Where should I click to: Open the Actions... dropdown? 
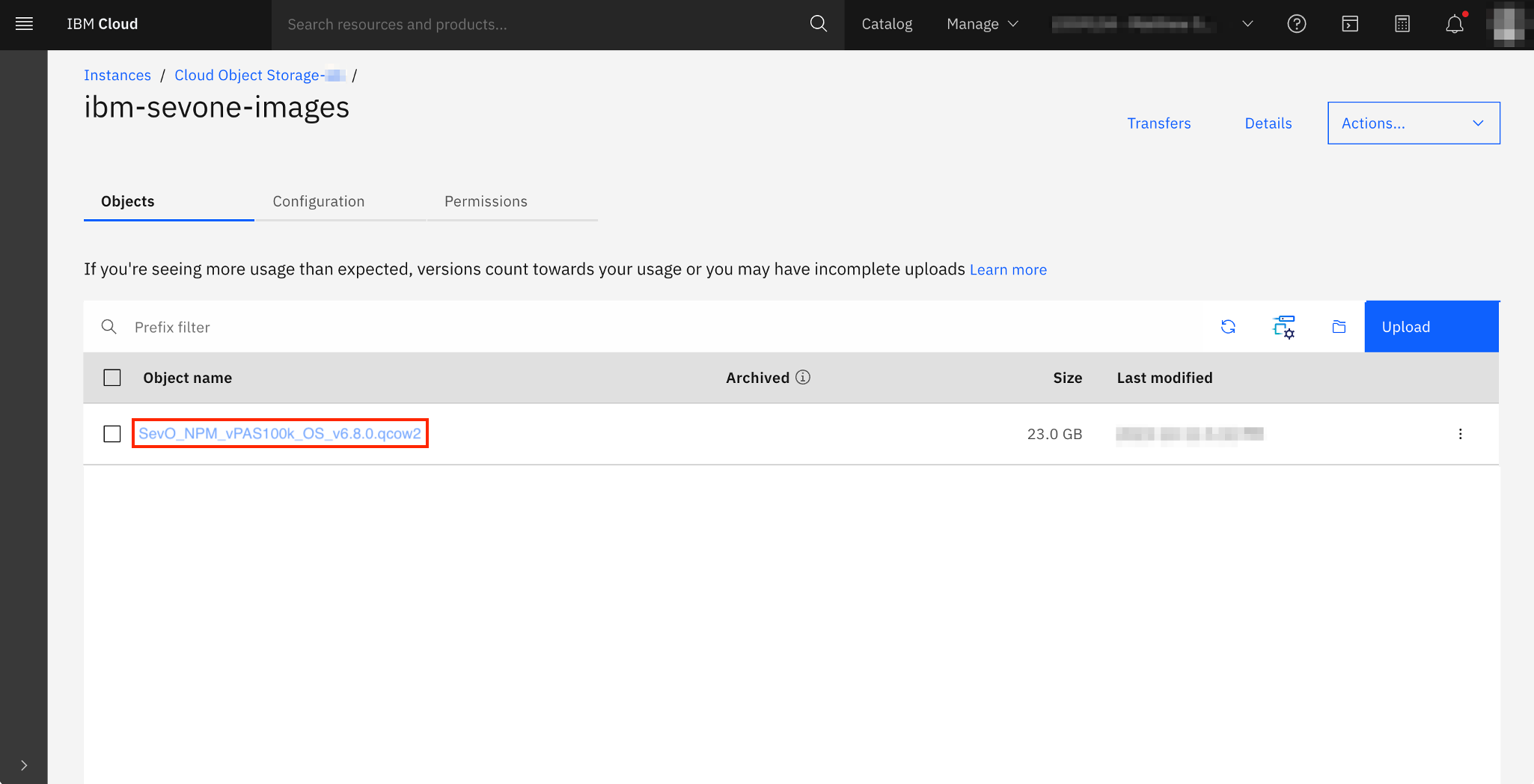[x=1414, y=123]
